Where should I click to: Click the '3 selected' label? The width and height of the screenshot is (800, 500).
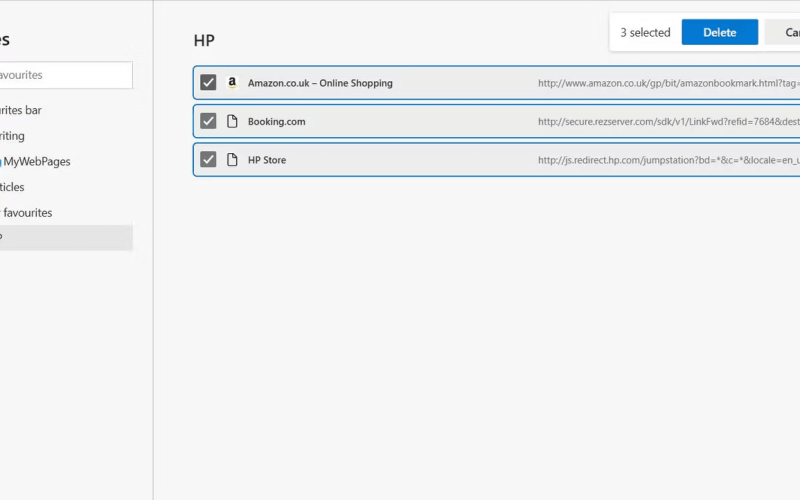(x=645, y=33)
